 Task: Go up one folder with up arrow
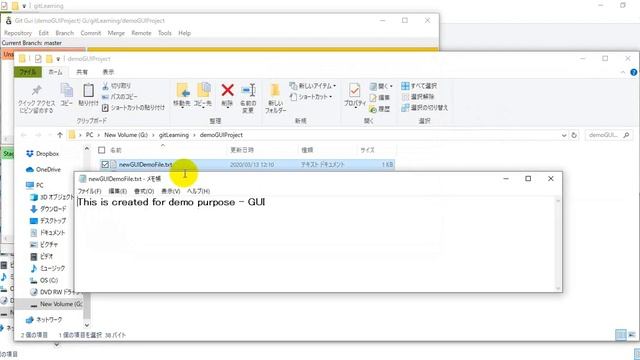click(60, 135)
